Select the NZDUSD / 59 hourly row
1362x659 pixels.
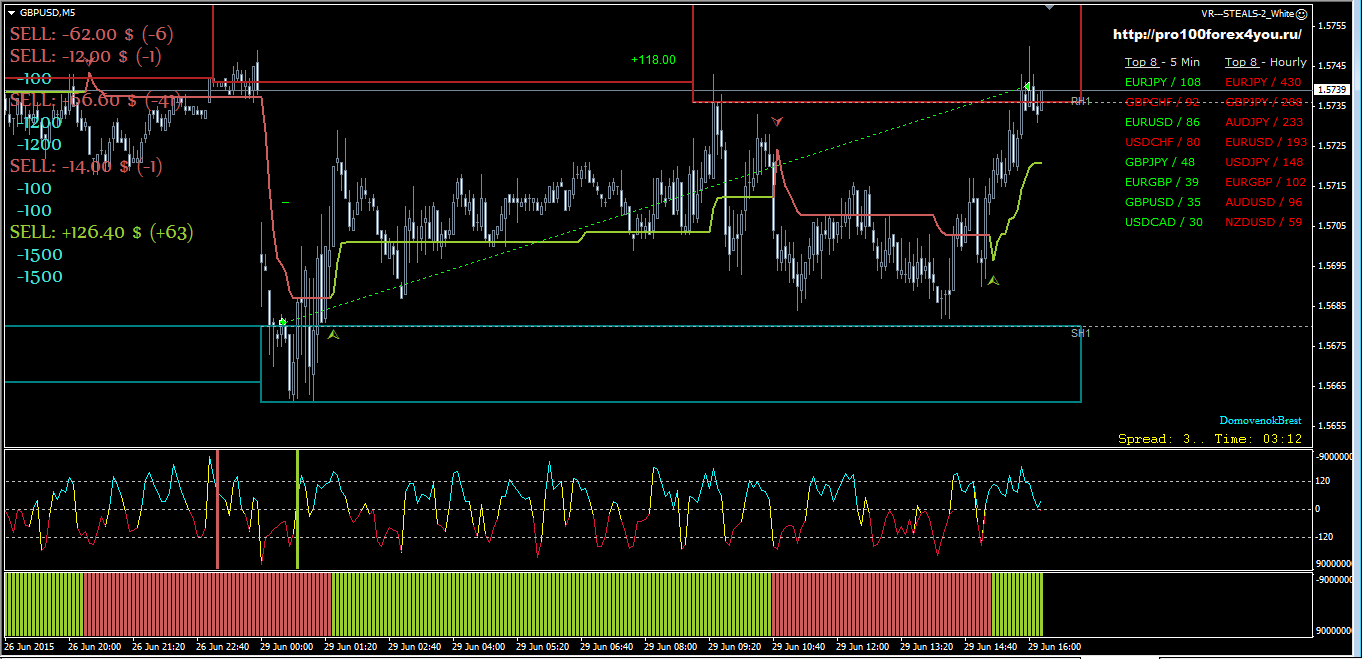tap(1264, 222)
